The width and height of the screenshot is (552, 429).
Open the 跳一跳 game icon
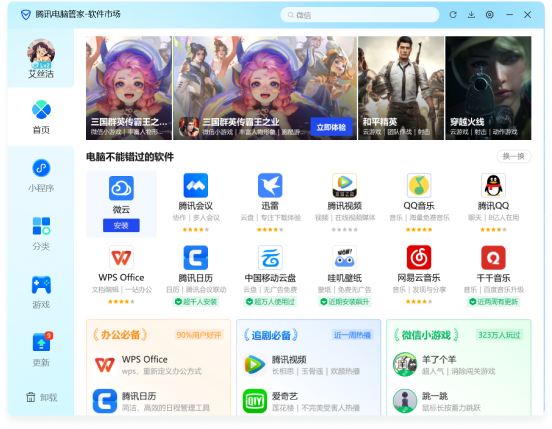(405, 401)
